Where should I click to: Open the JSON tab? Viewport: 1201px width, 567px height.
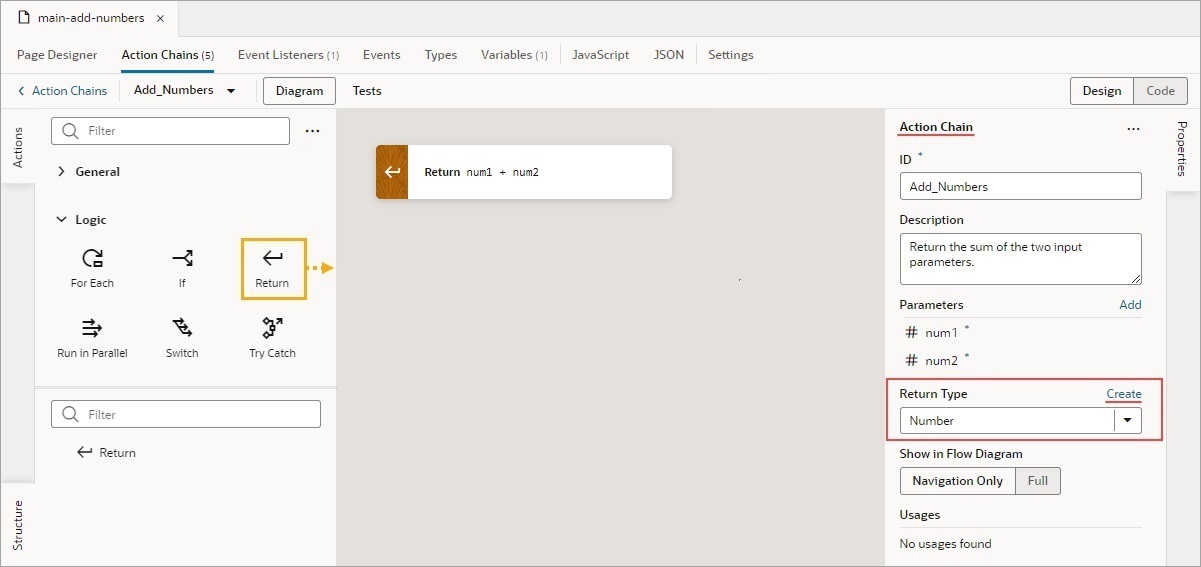coord(669,55)
